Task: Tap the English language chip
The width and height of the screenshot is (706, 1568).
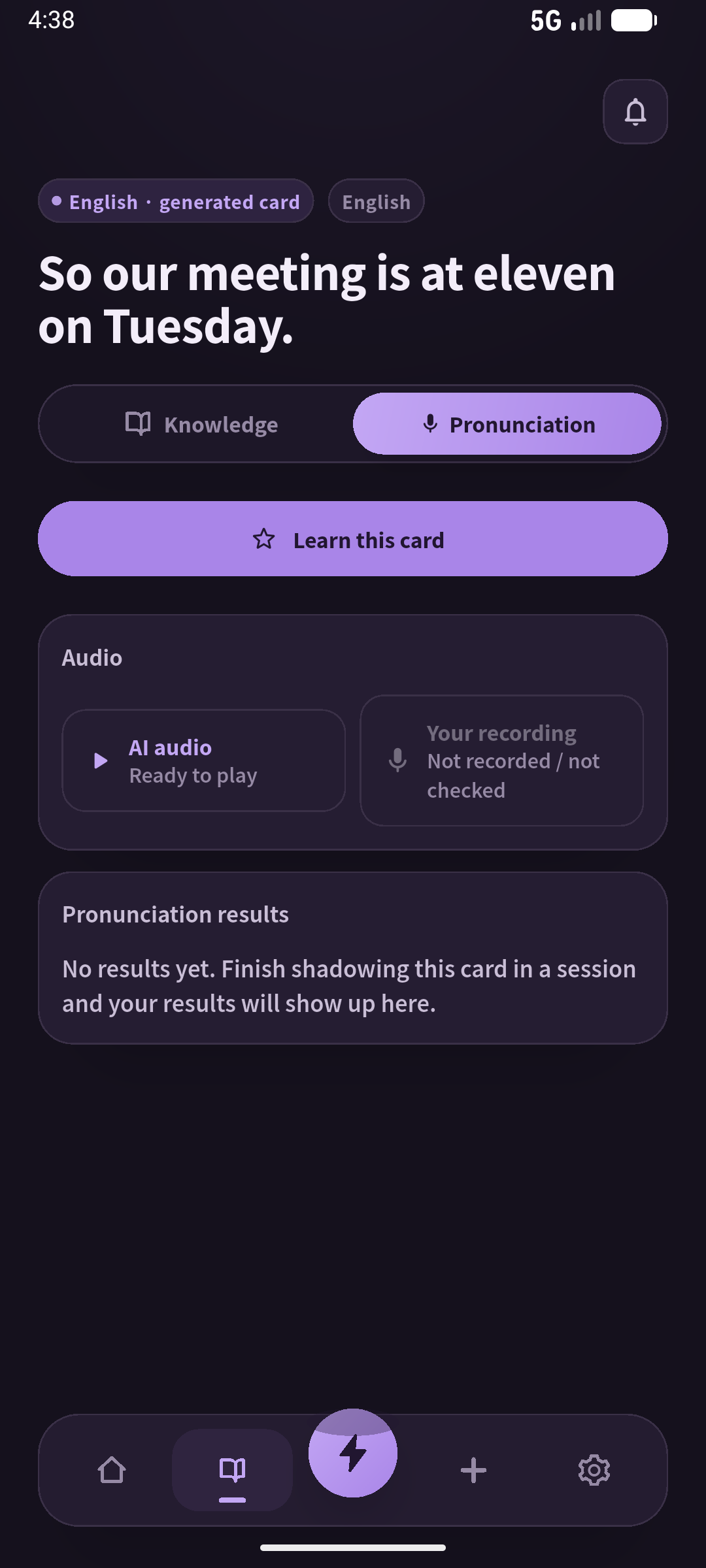Action: pyautogui.click(x=377, y=201)
